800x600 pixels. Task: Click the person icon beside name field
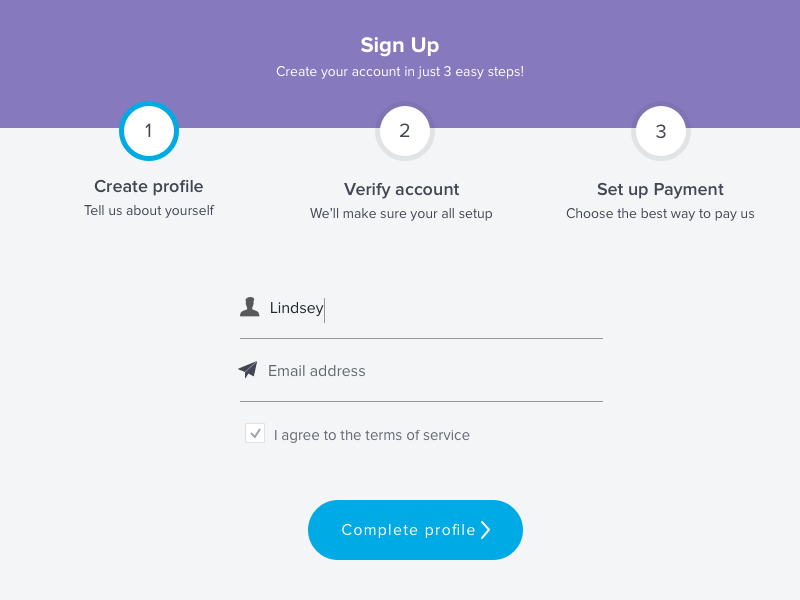point(249,307)
